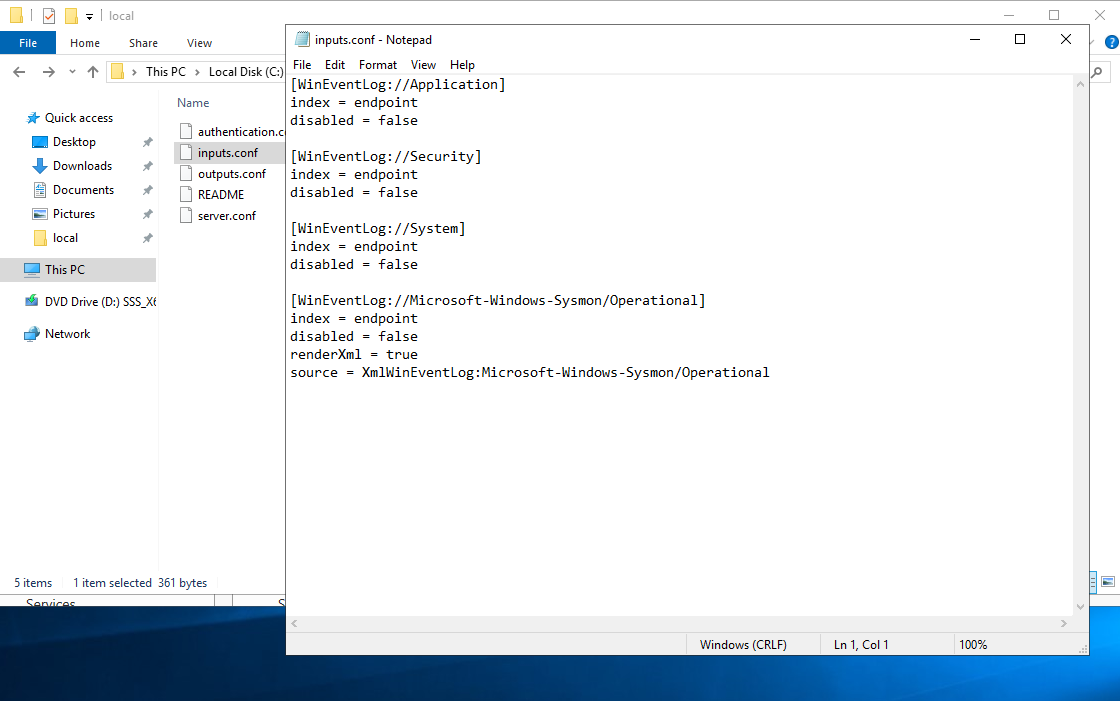Go back in File Explorer
This screenshot has height=701, width=1120.
click(19, 71)
